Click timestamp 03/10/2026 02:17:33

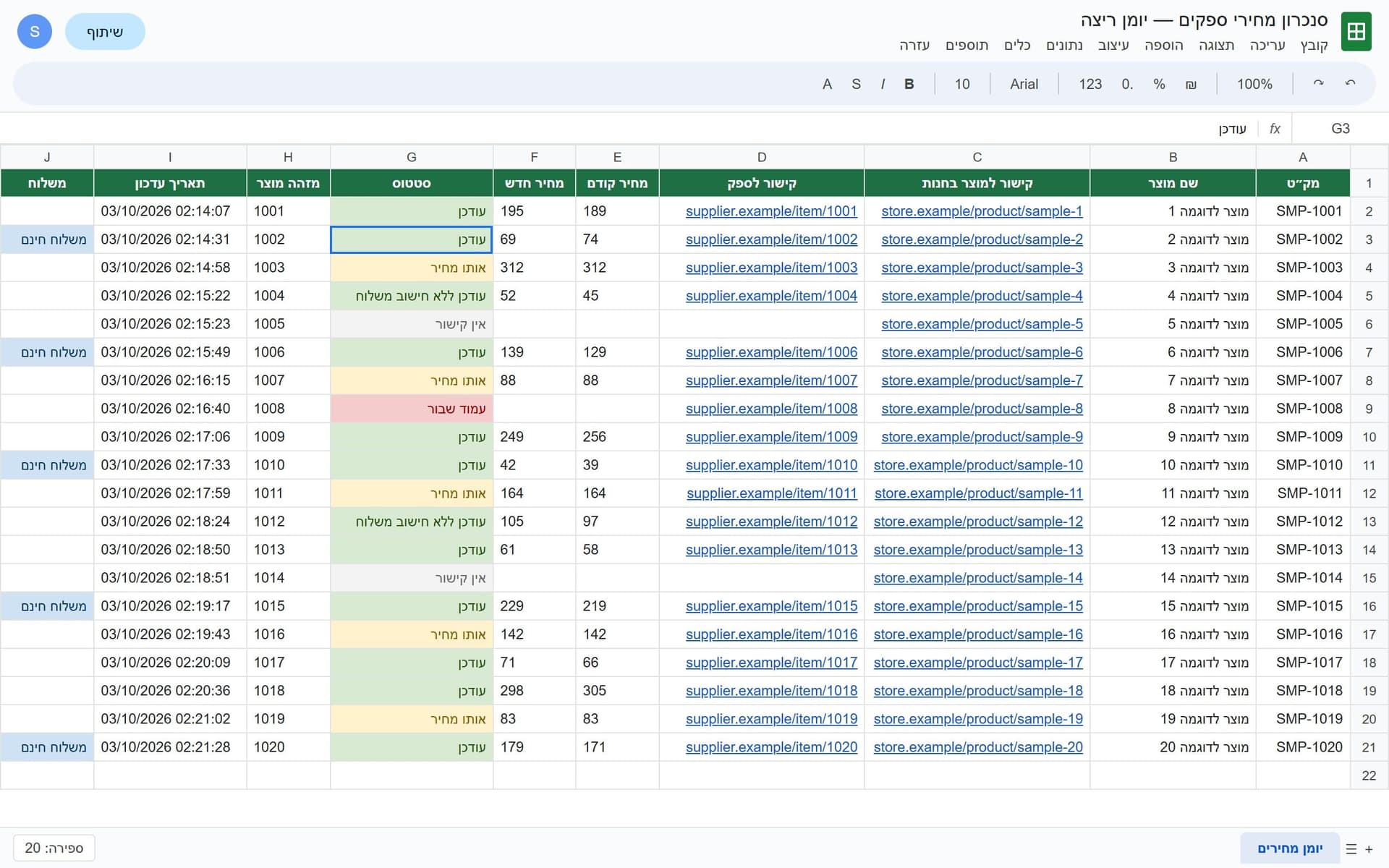pos(166,465)
